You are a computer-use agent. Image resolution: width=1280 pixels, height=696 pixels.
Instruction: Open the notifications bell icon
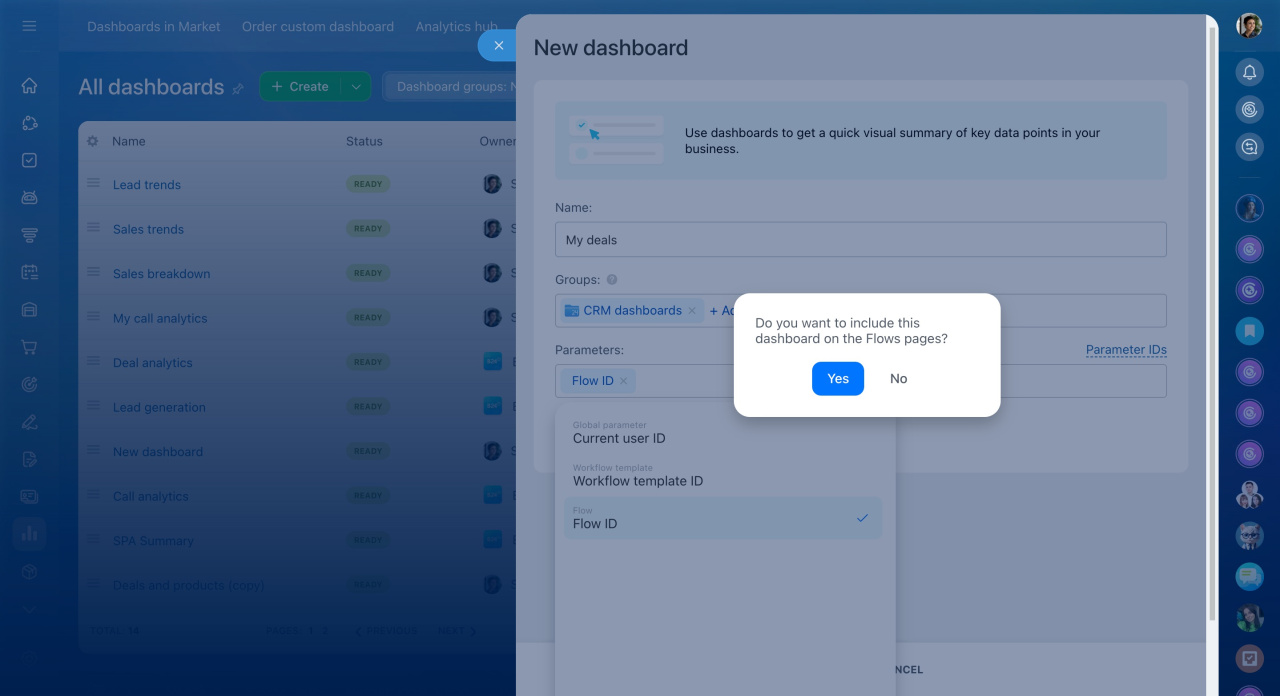[1249, 72]
